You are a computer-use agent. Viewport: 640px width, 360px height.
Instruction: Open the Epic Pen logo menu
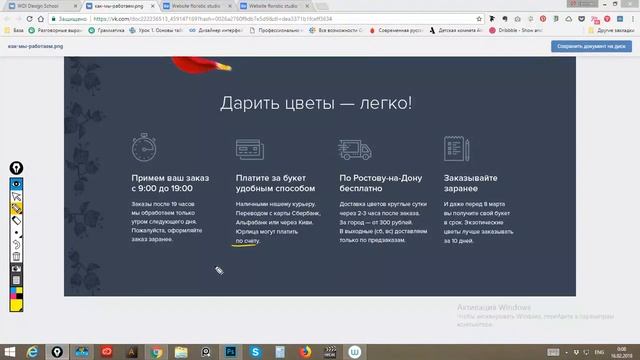click(16, 168)
